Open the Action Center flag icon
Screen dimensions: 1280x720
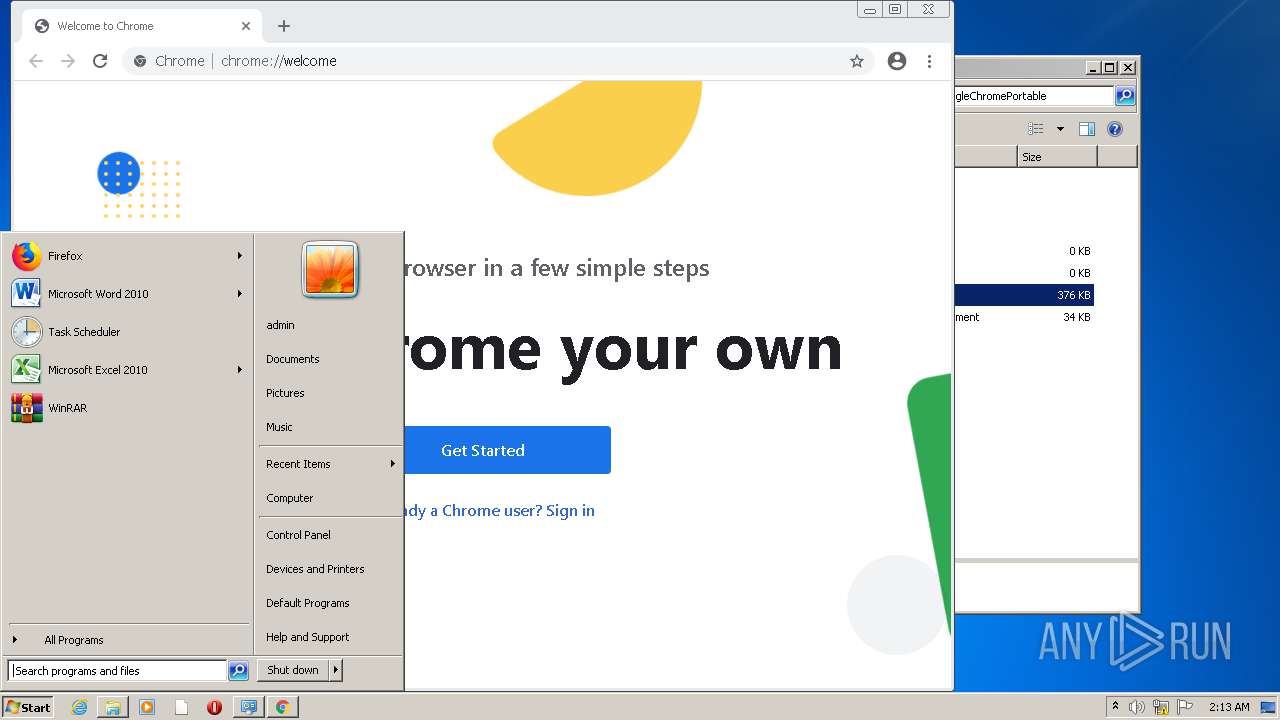click(x=1185, y=707)
